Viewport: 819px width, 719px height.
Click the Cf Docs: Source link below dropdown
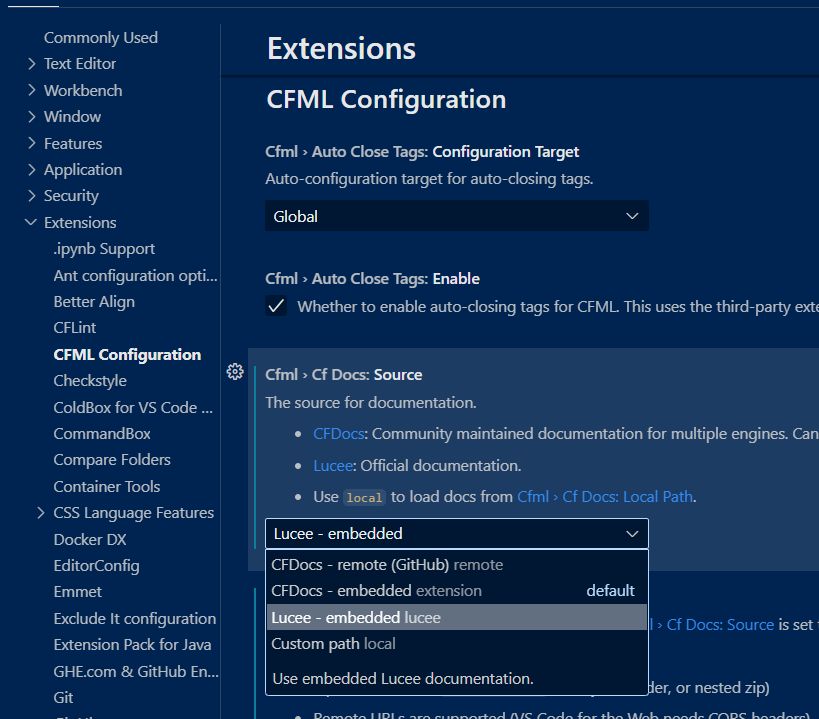(x=720, y=624)
